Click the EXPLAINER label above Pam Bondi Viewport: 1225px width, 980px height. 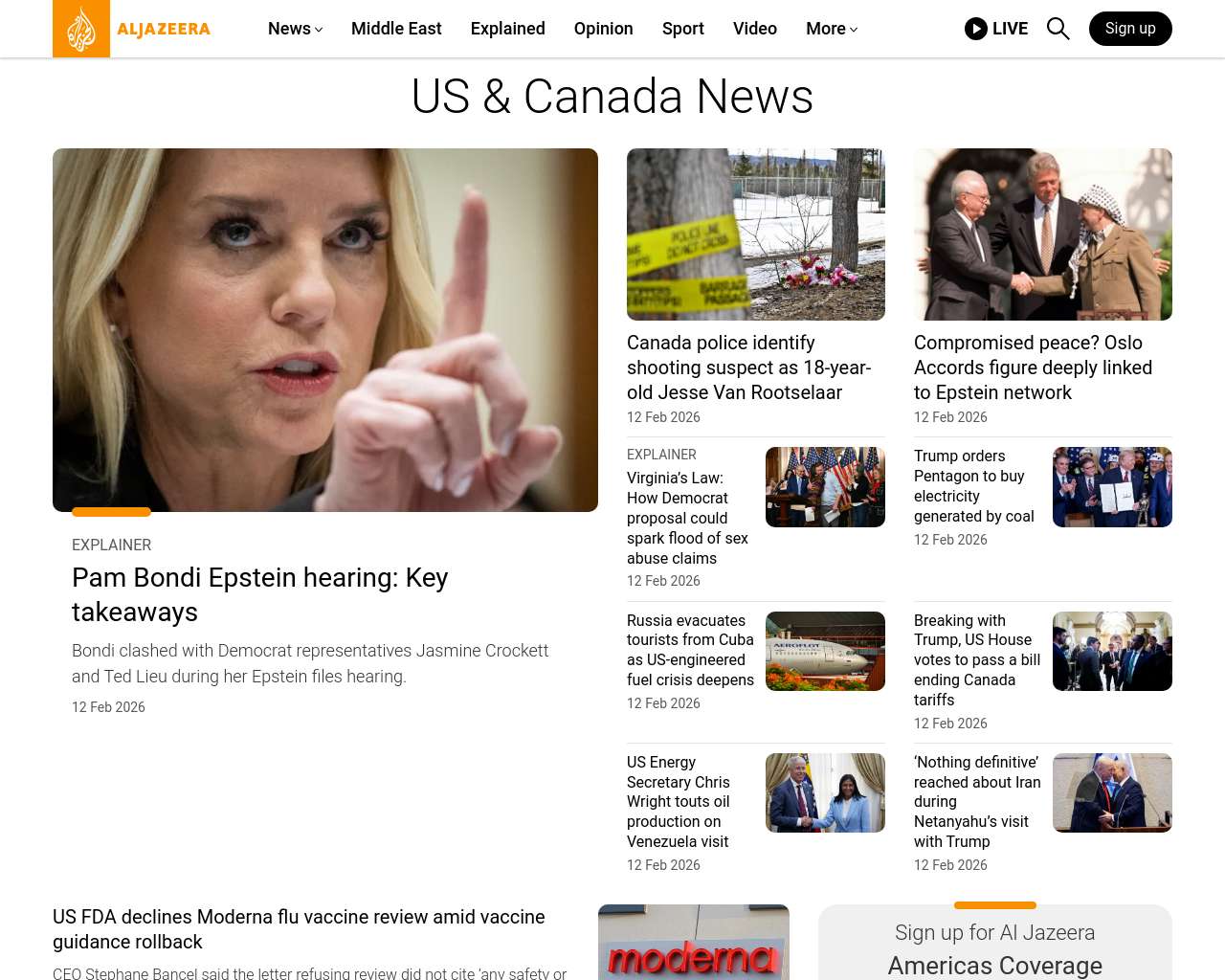tap(111, 545)
